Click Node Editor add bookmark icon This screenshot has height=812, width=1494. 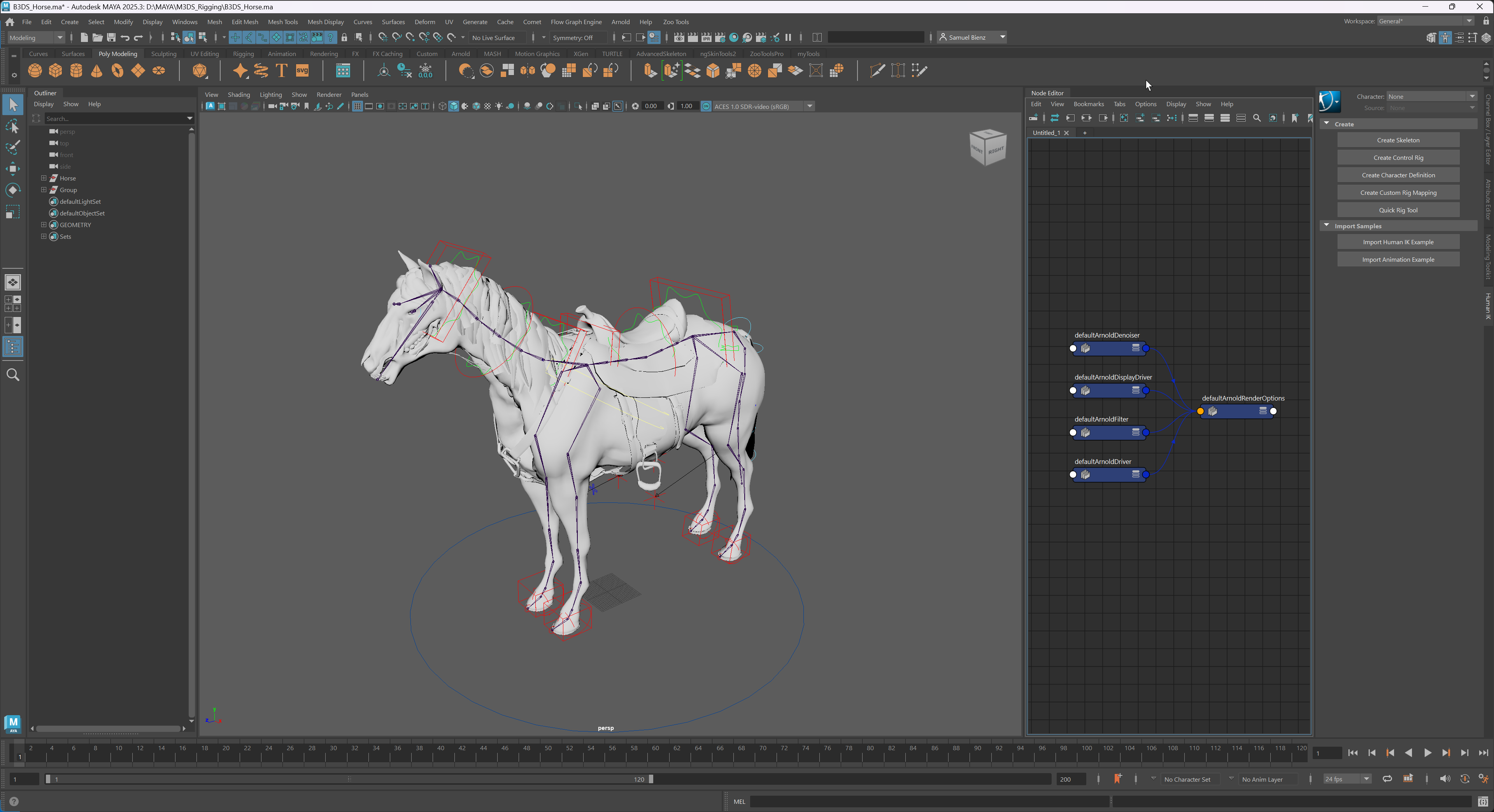tap(1294, 118)
